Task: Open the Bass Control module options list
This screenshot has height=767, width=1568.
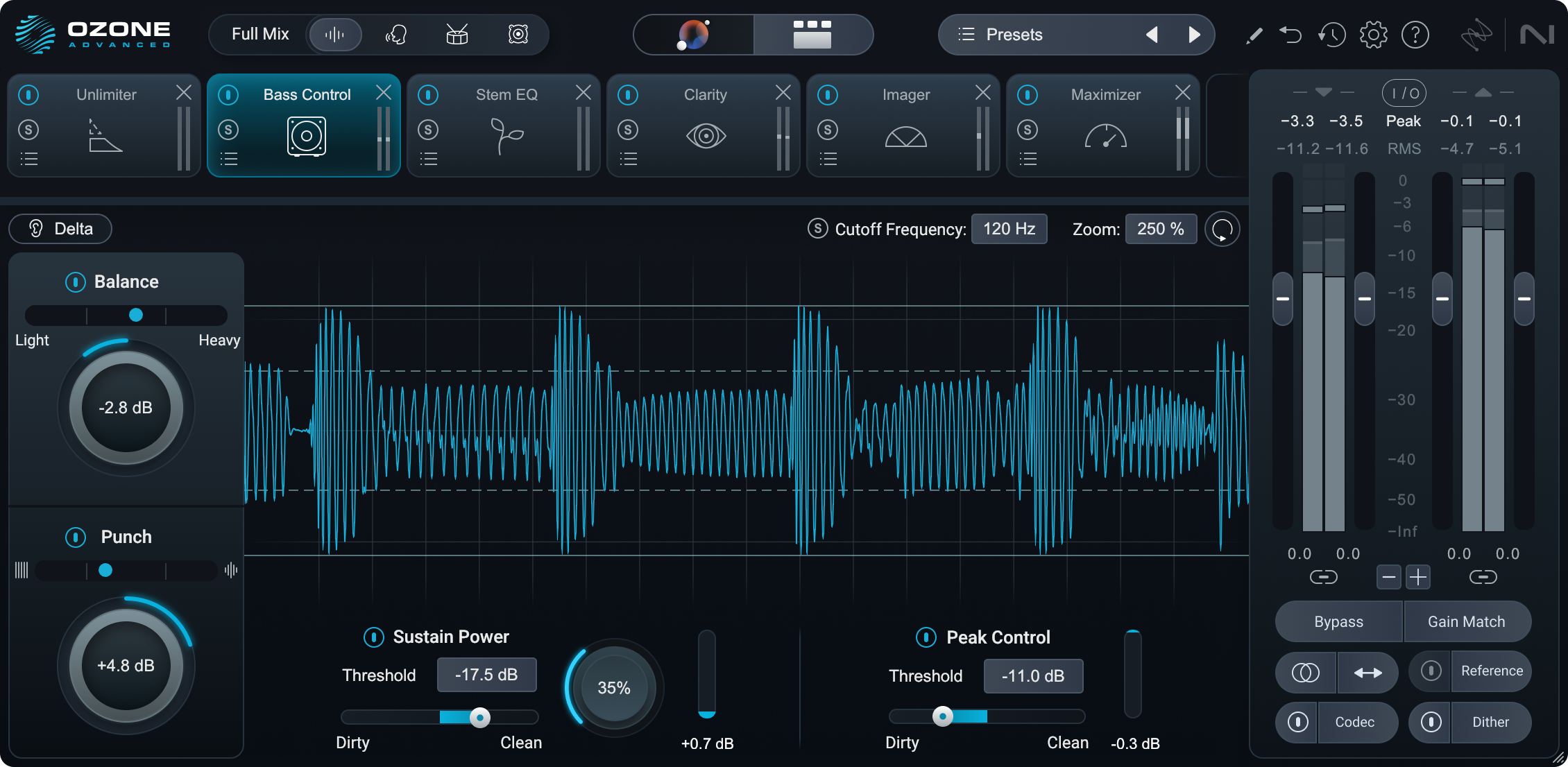Action: coord(229,159)
